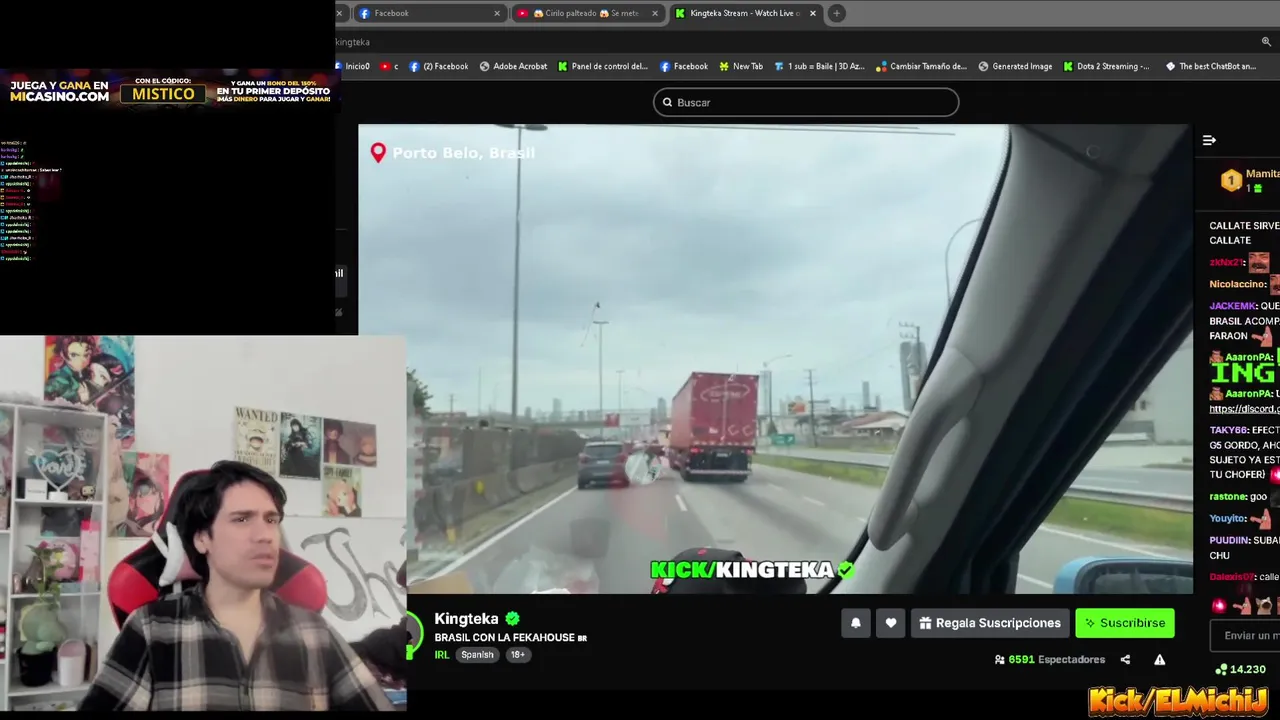Share the stream with share icon
The width and height of the screenshot is (1280, 720).
click(x=1125, y=659)
